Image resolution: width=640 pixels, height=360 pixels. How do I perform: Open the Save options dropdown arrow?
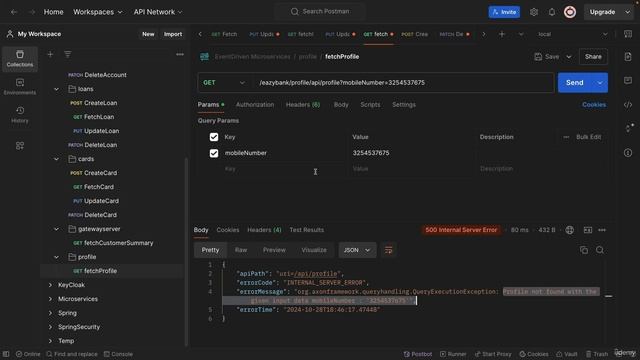click(x=569, y=57)
